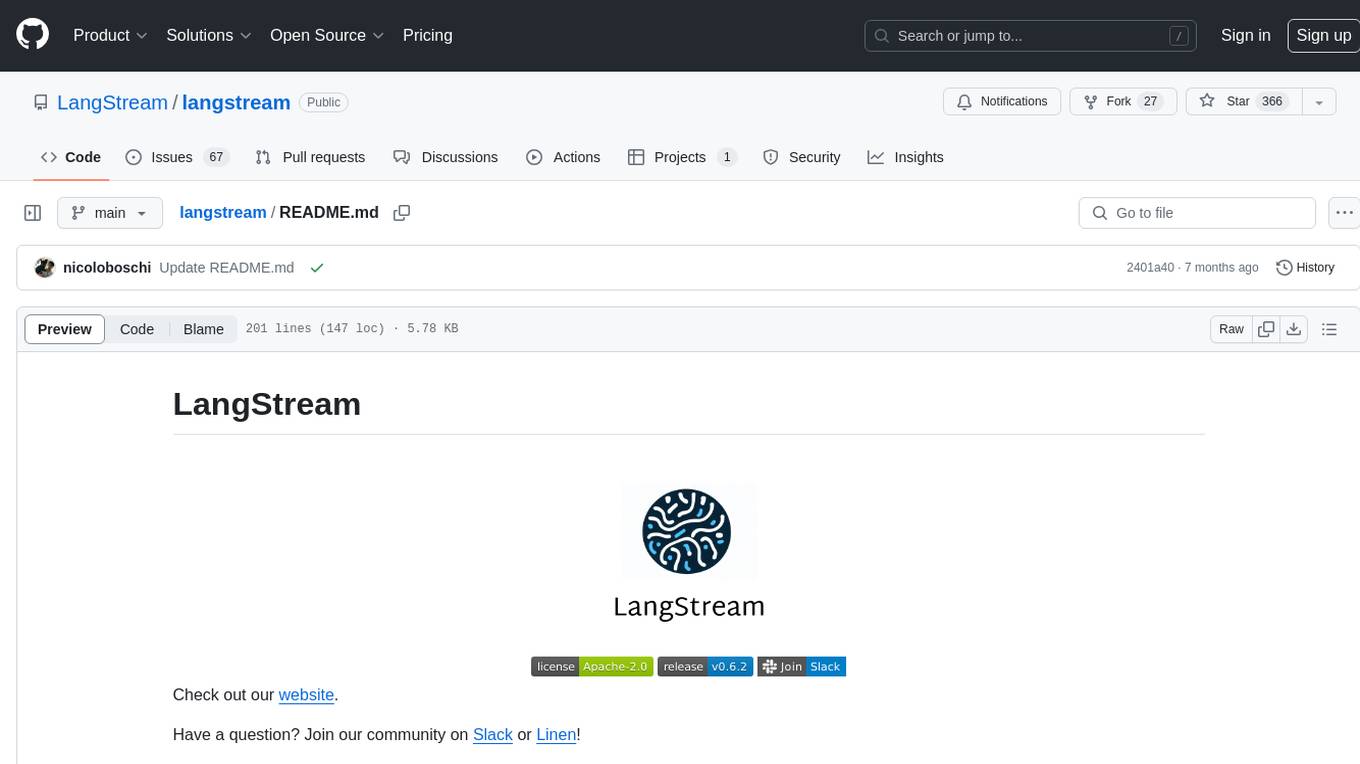Expand the file tree side panel
Screen dimensions: 1360x764
(x=33, y=213)
